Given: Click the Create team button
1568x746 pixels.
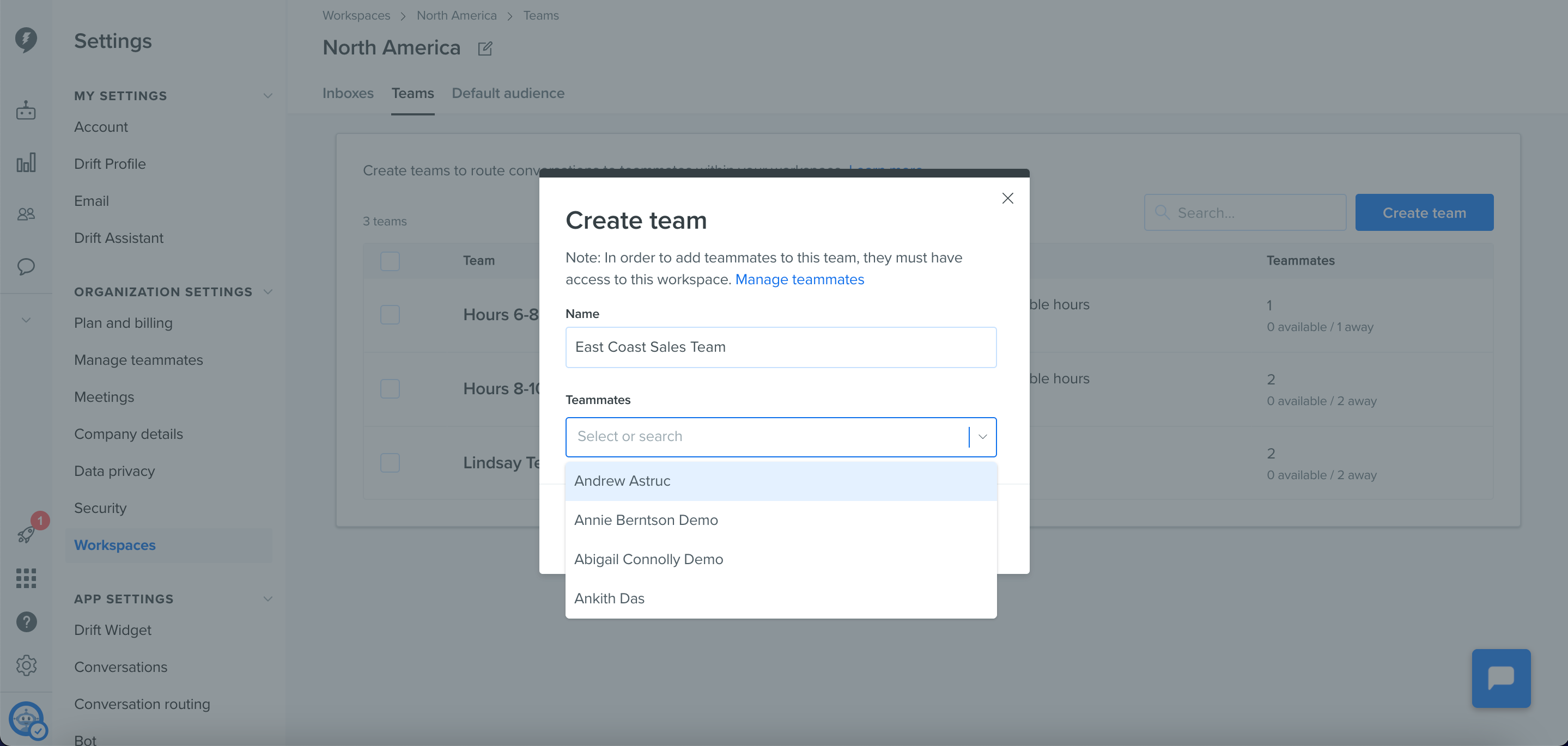Looking at the screenshot, I should (1424, 212).
